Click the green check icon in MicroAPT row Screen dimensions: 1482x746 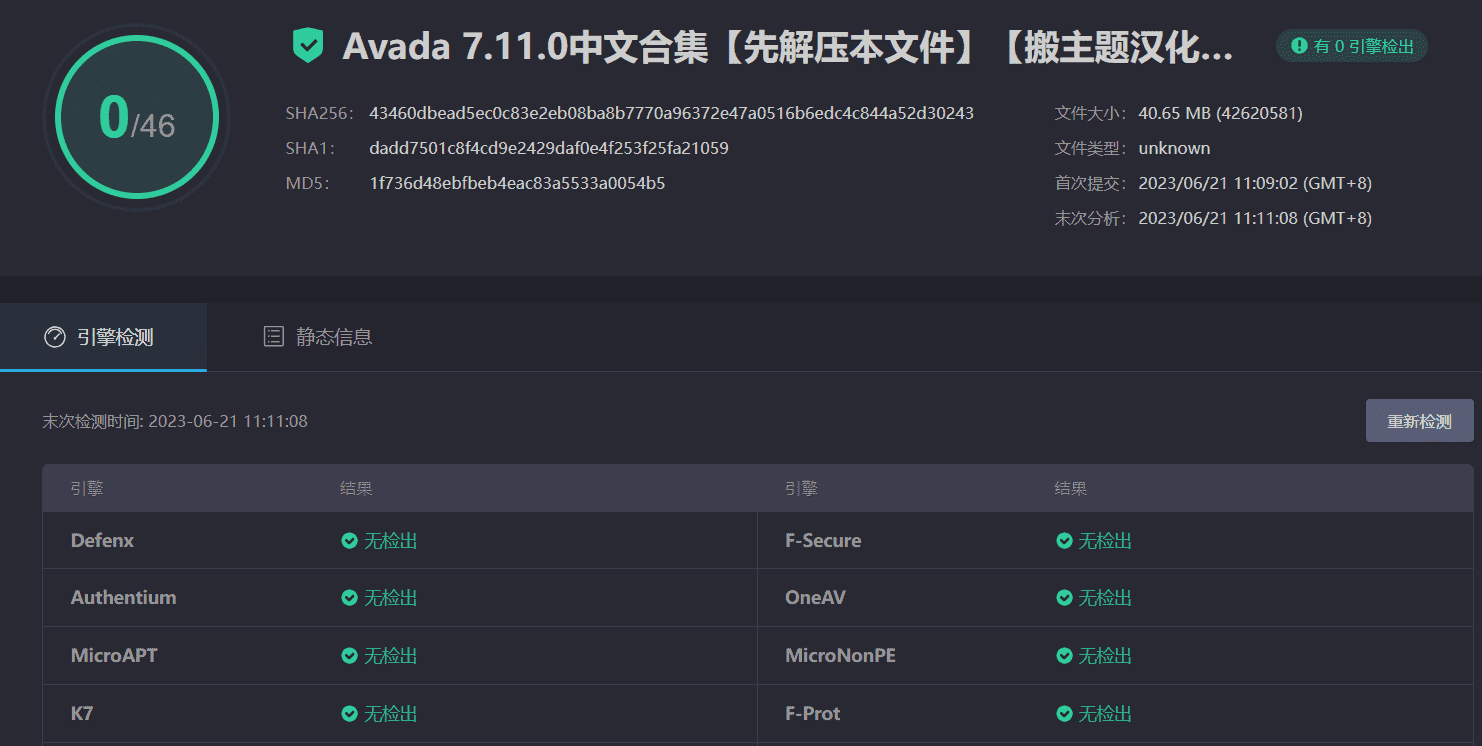tap(349, 656)
